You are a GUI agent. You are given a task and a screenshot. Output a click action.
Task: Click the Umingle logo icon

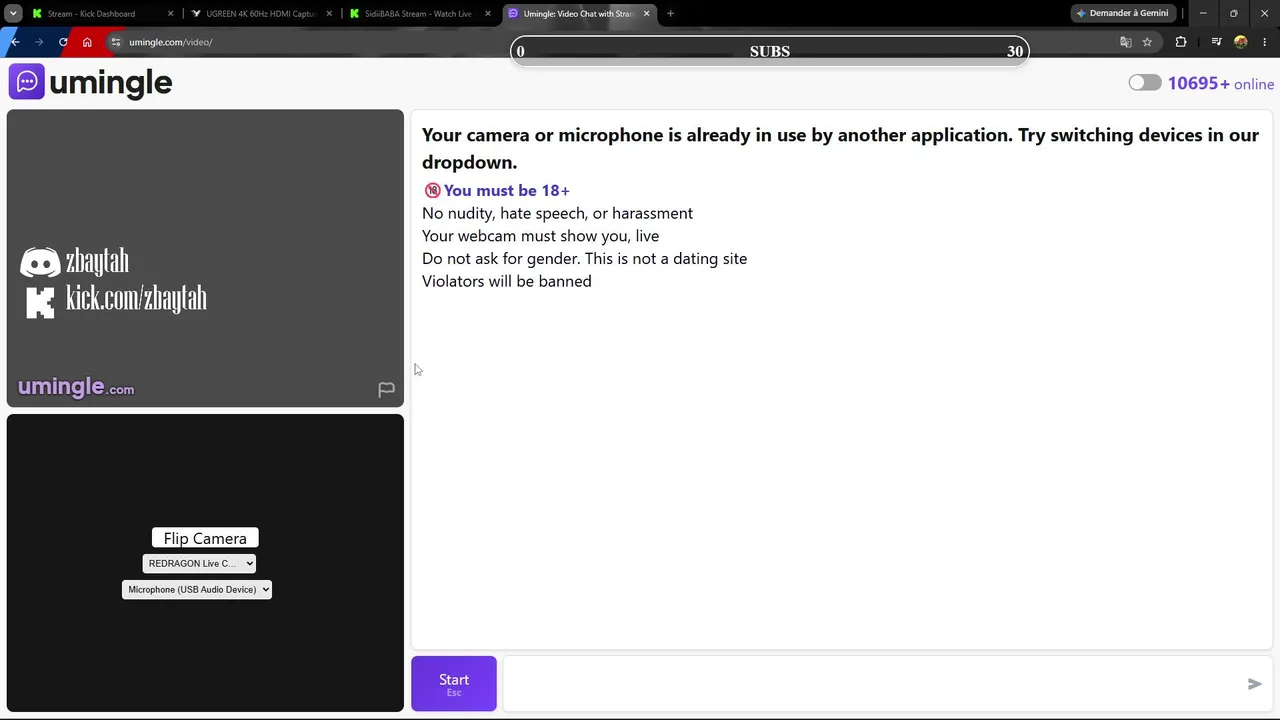tap(26, 82)
